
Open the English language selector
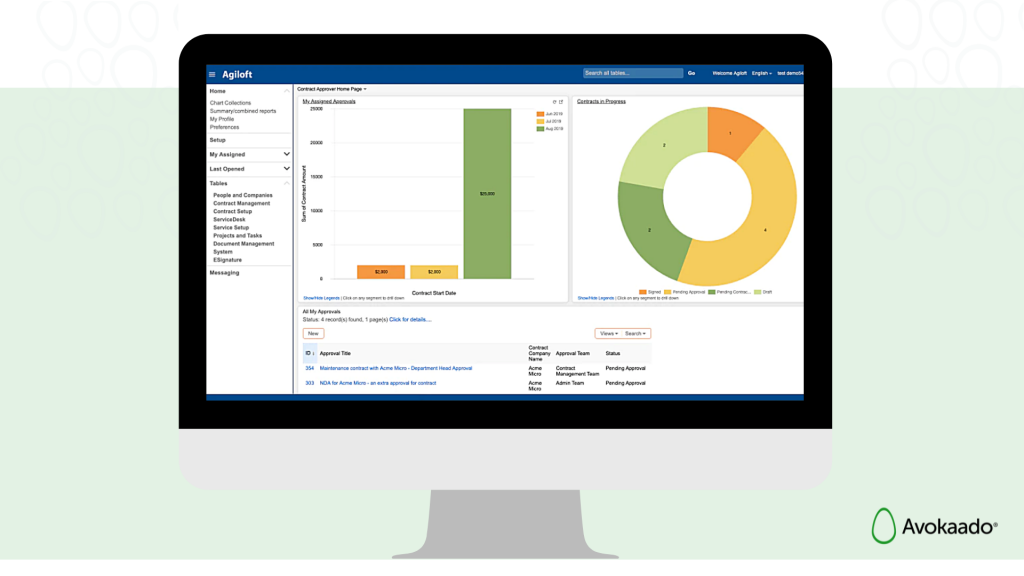click(761, 72)
